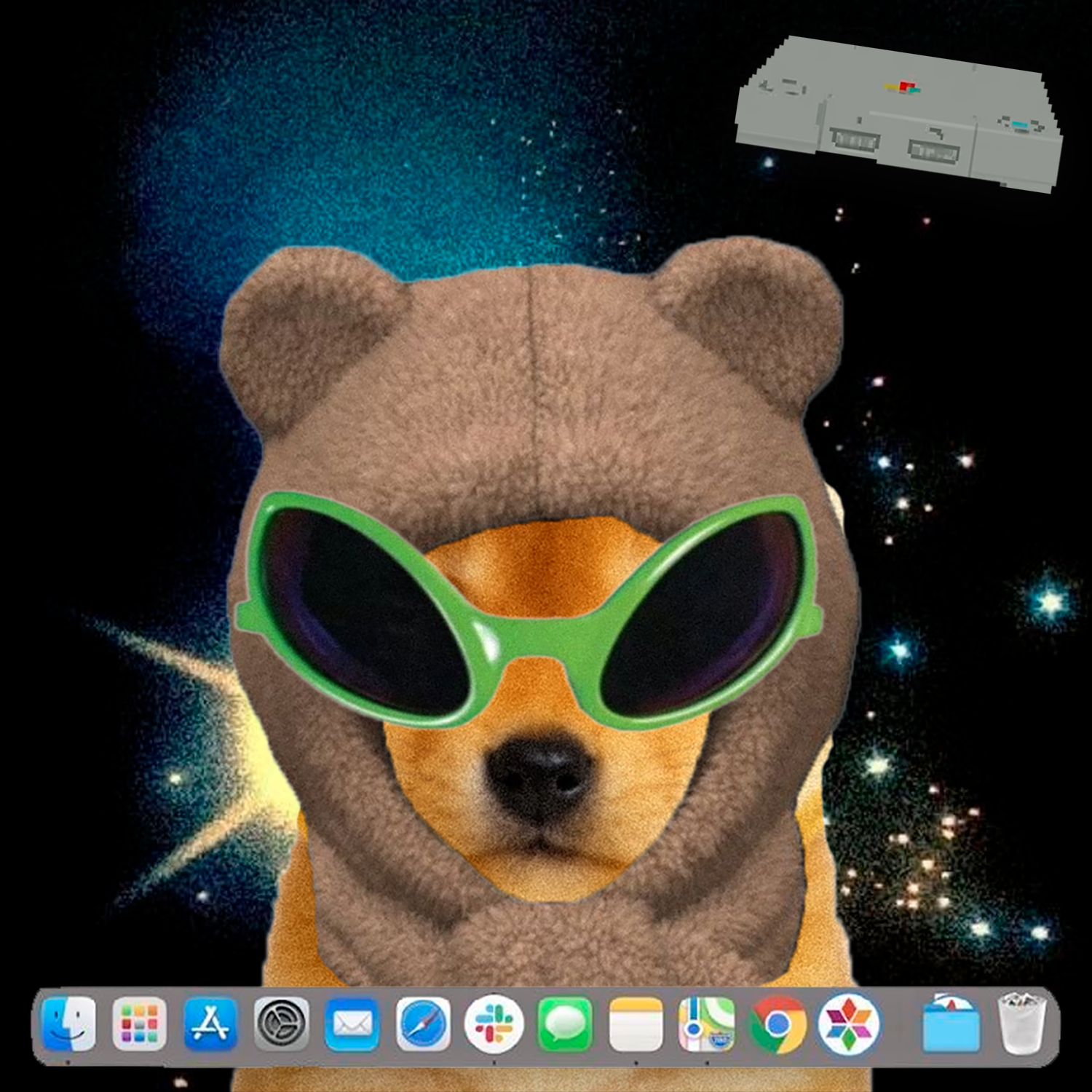Open the blue folder stack in dock
1092x1092 pixels.
tap(951, 1024)
